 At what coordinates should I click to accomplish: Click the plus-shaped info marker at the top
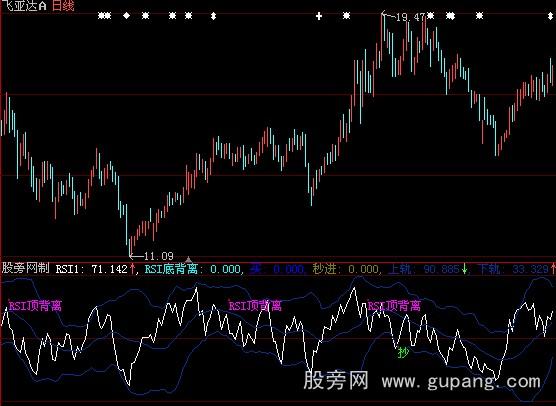tap(319, 16)
